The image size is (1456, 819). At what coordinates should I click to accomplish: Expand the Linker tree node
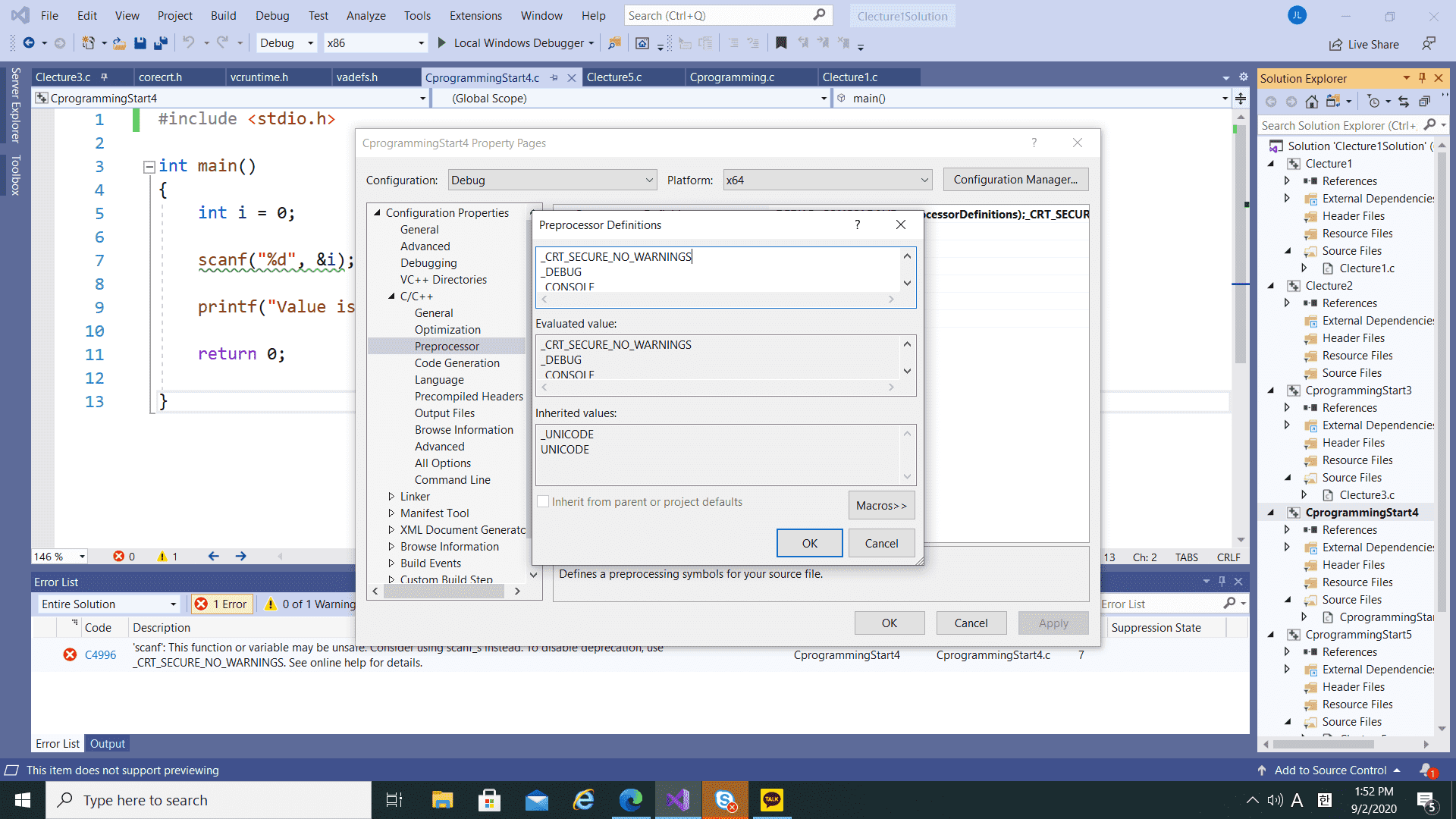(x=391, y=497)
